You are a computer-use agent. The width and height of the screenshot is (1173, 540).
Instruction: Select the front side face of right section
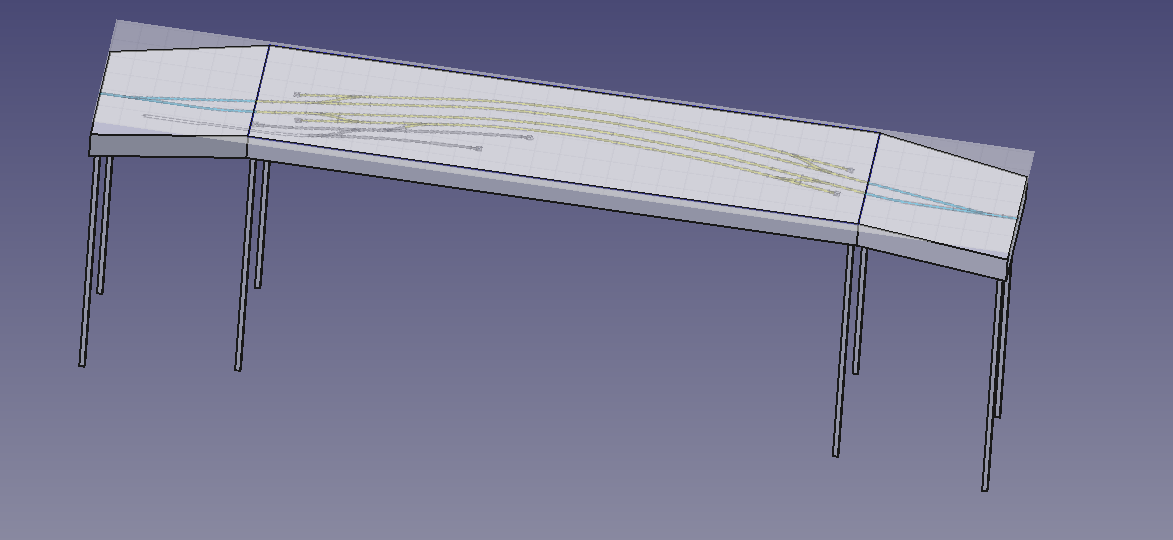[930, 259]
